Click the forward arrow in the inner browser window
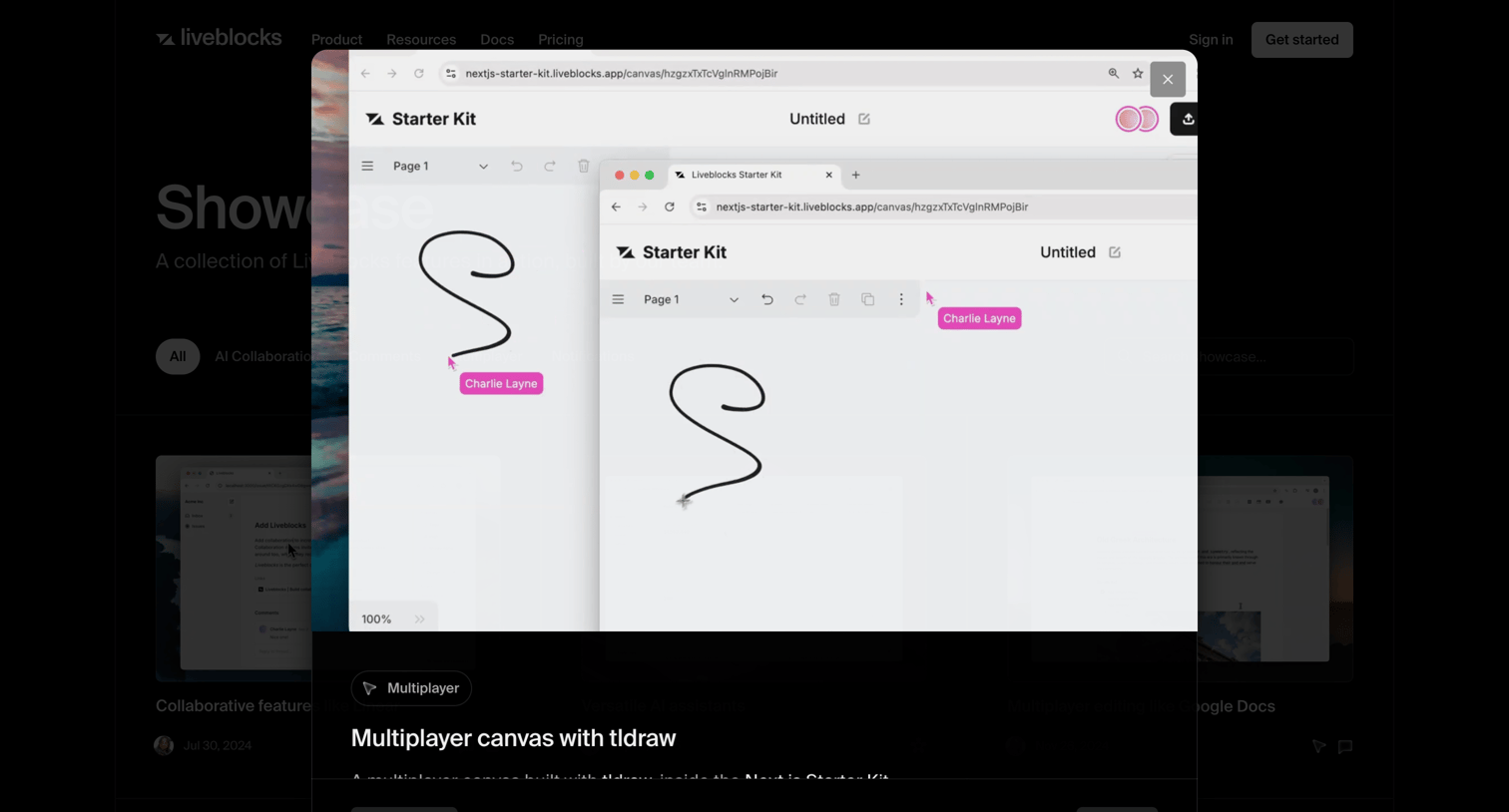 (x=643, y=206)
